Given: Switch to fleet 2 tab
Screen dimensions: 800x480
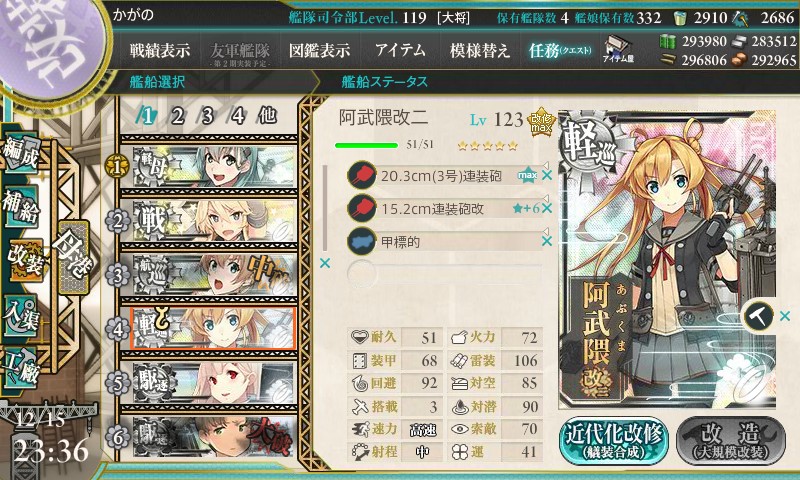Looking at the screenshot, I should (178, 116).
